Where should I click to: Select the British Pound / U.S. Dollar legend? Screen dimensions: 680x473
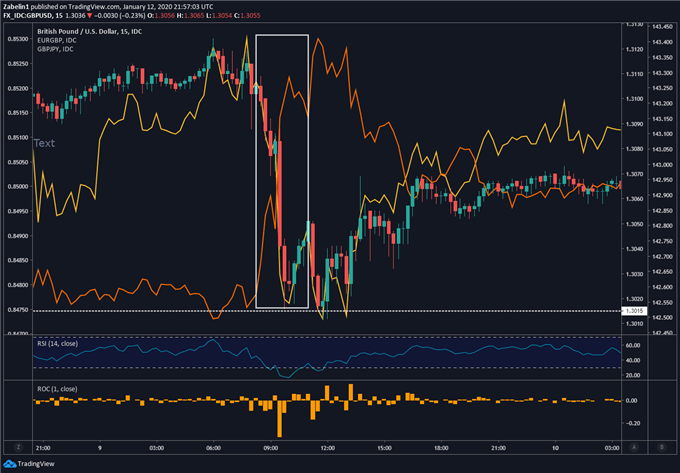(x=89, y=32)
